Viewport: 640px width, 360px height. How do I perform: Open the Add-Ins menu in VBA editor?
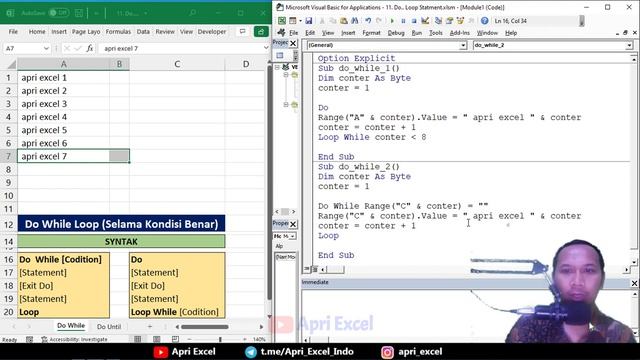(459, 33)
